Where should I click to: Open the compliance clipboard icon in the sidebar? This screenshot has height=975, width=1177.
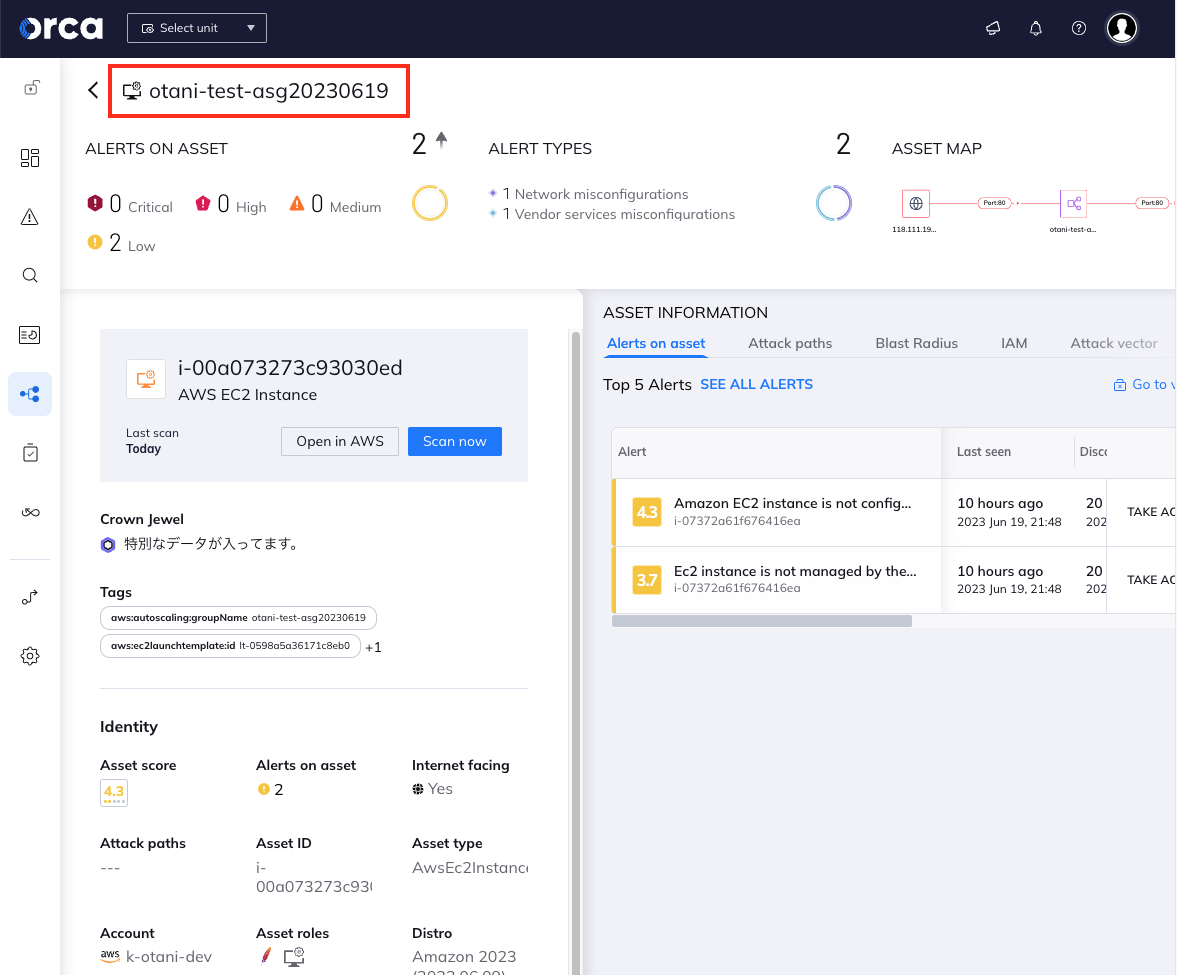(30, 453)
